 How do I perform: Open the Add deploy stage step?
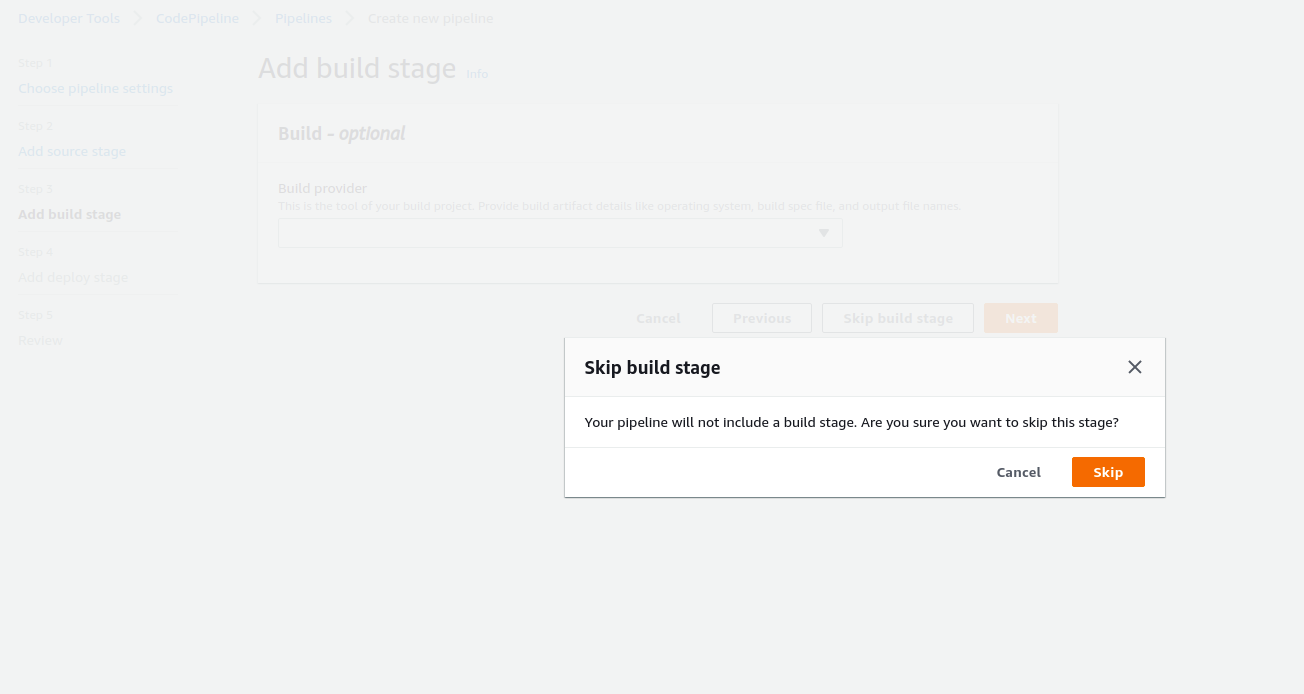click(x=73, y=277)
